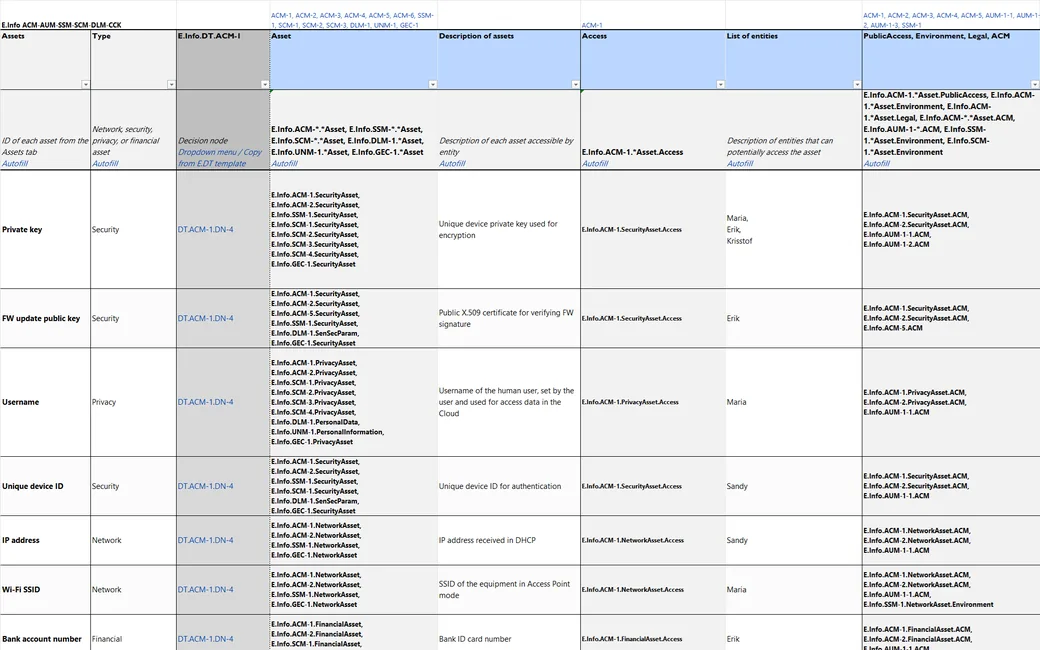Viewport: 1040px width, 650px height.
Task: Select 'Maria' entity cell in Wi-Fi SSID row
Action: (793, 590)
